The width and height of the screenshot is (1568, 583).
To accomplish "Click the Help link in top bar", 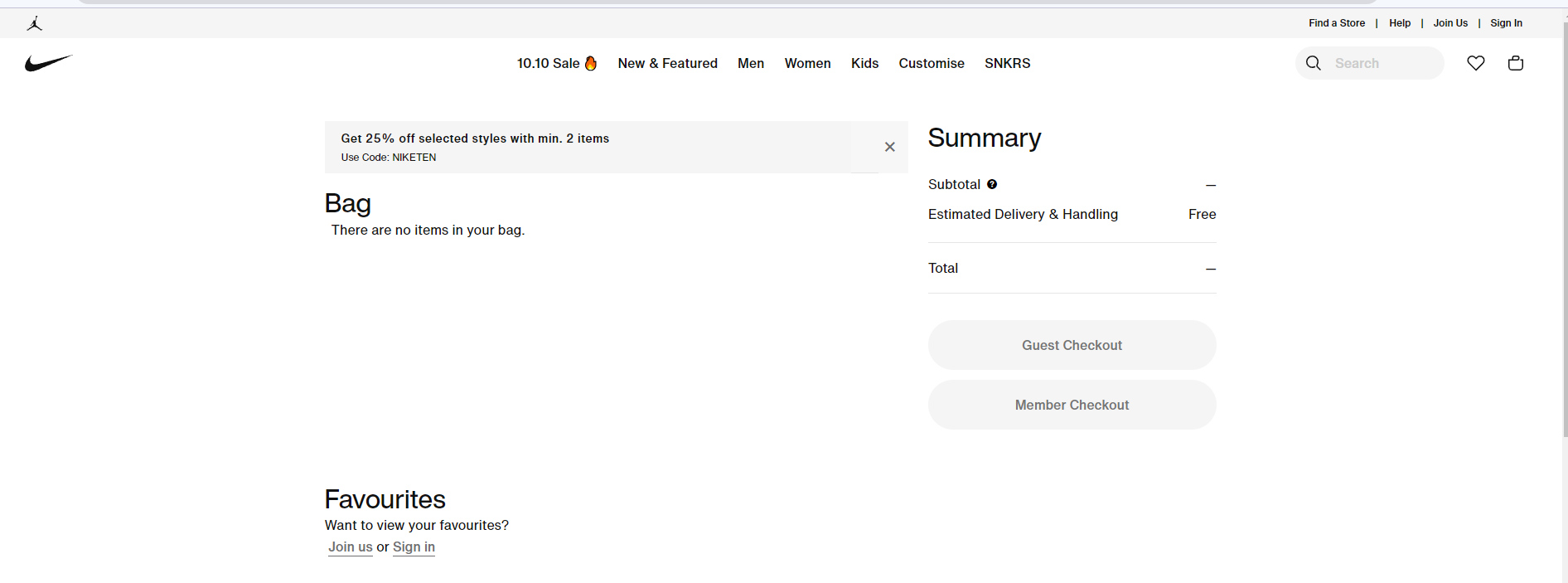I will pyautogui.click(x=1399, y=23).
